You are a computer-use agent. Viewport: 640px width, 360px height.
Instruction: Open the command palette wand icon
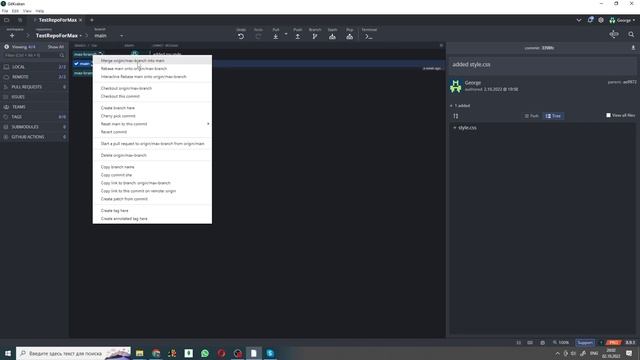(x=614, y=35)
